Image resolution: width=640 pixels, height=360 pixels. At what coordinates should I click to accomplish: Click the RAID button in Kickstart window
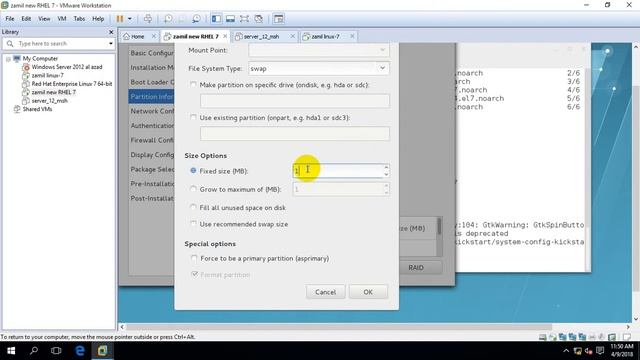coord(416,268)
